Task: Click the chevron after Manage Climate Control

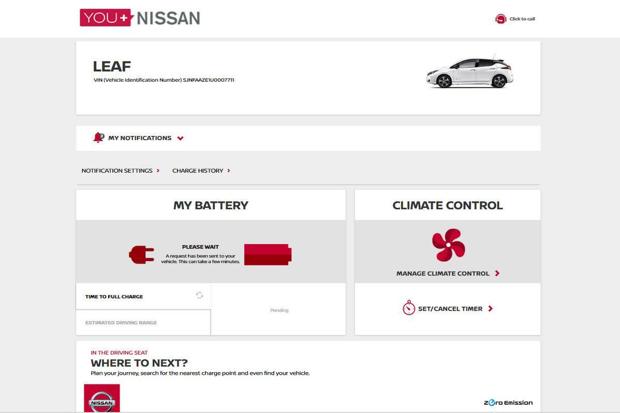Action: [x=497, y=273]
